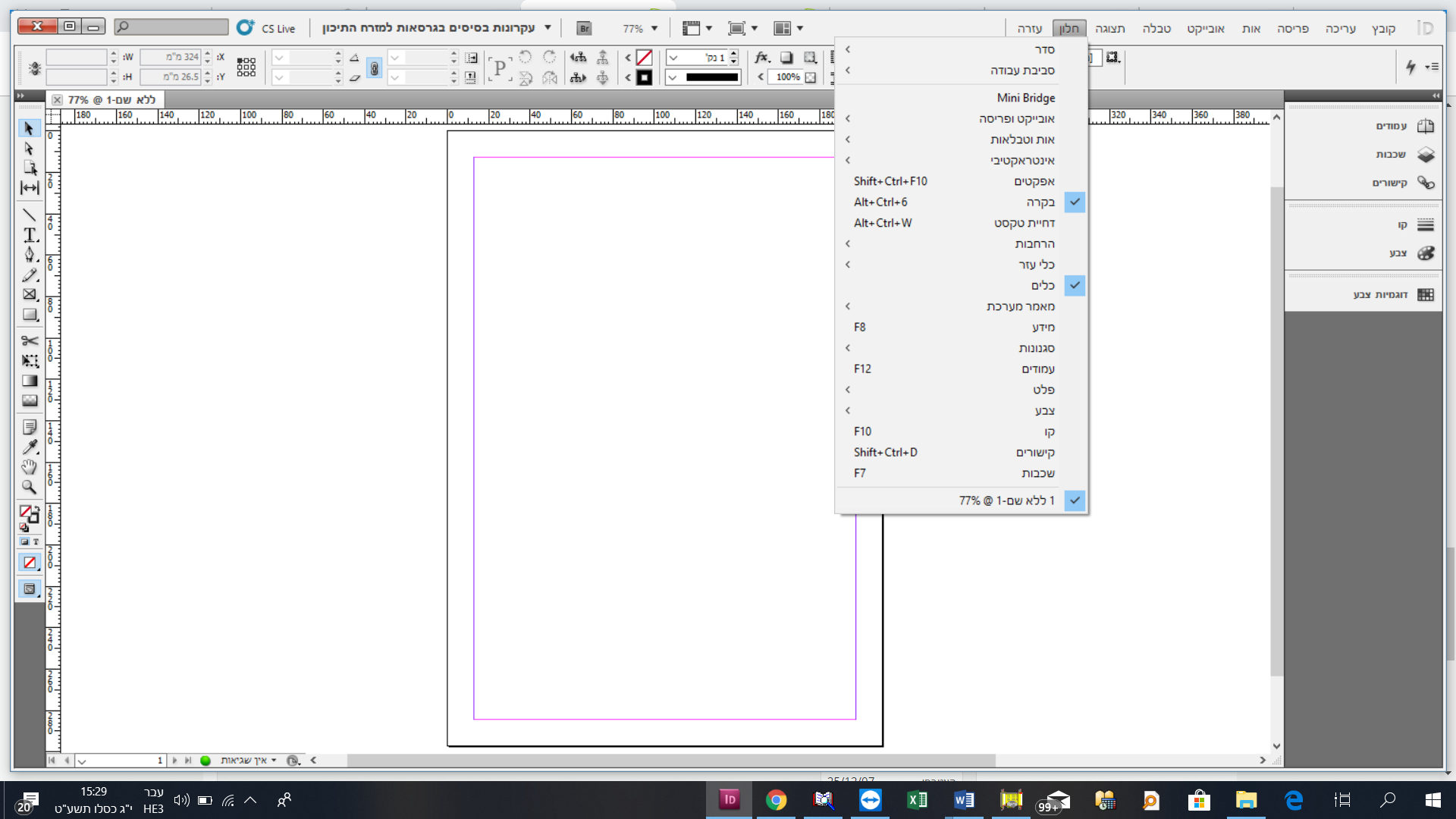
Task: Open the Bridge button in top bar
Action: 584,28
